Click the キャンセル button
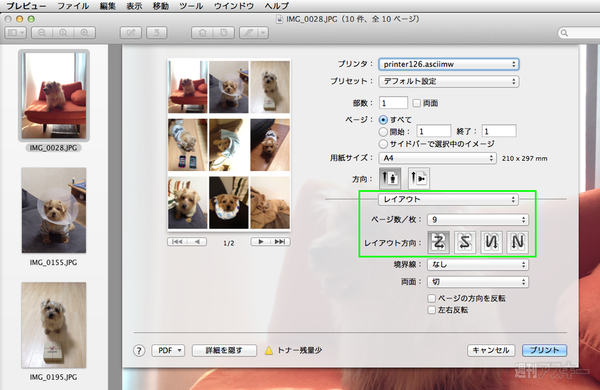 click(491, 351)
